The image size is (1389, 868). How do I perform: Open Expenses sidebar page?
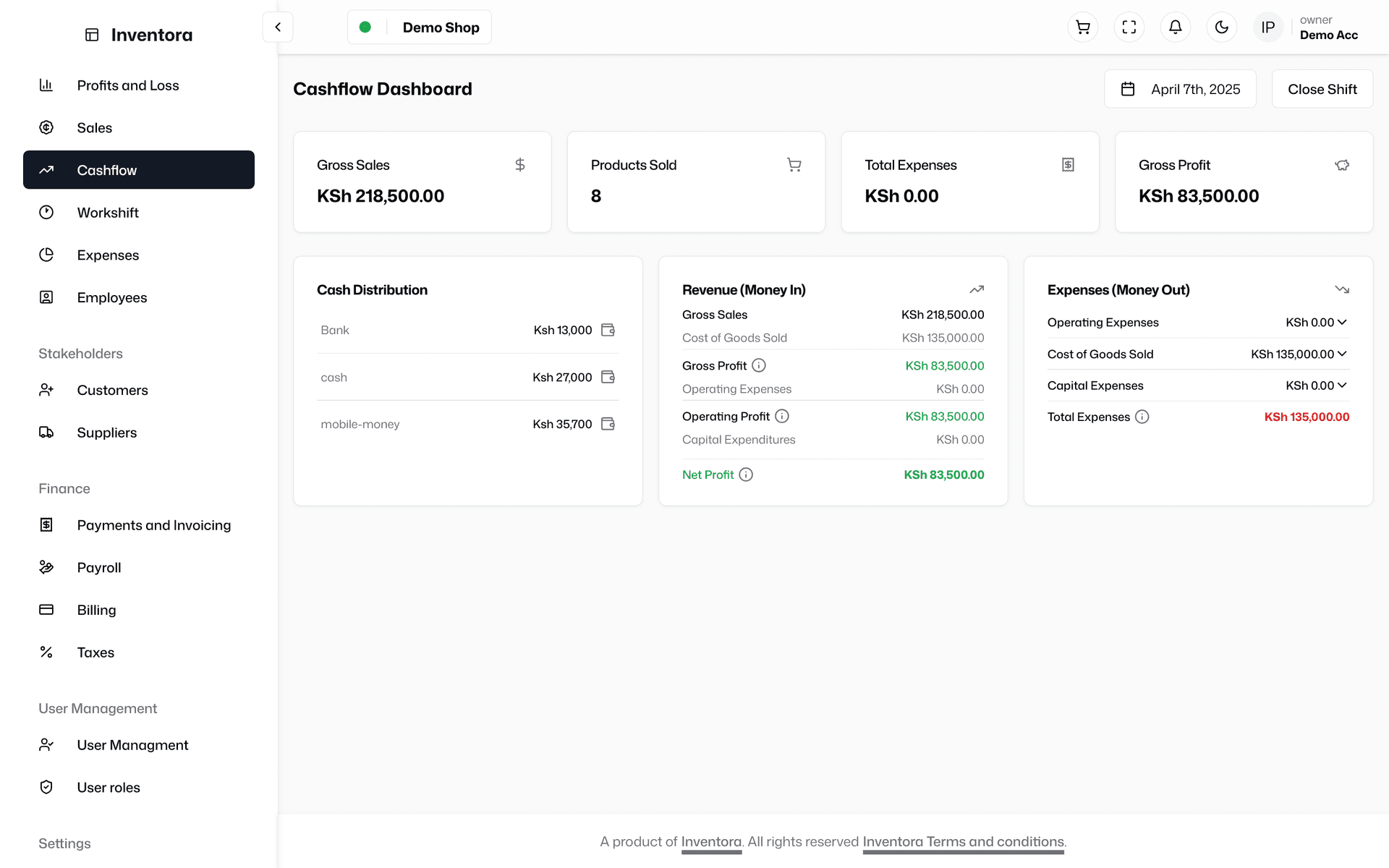coord(139,255)
